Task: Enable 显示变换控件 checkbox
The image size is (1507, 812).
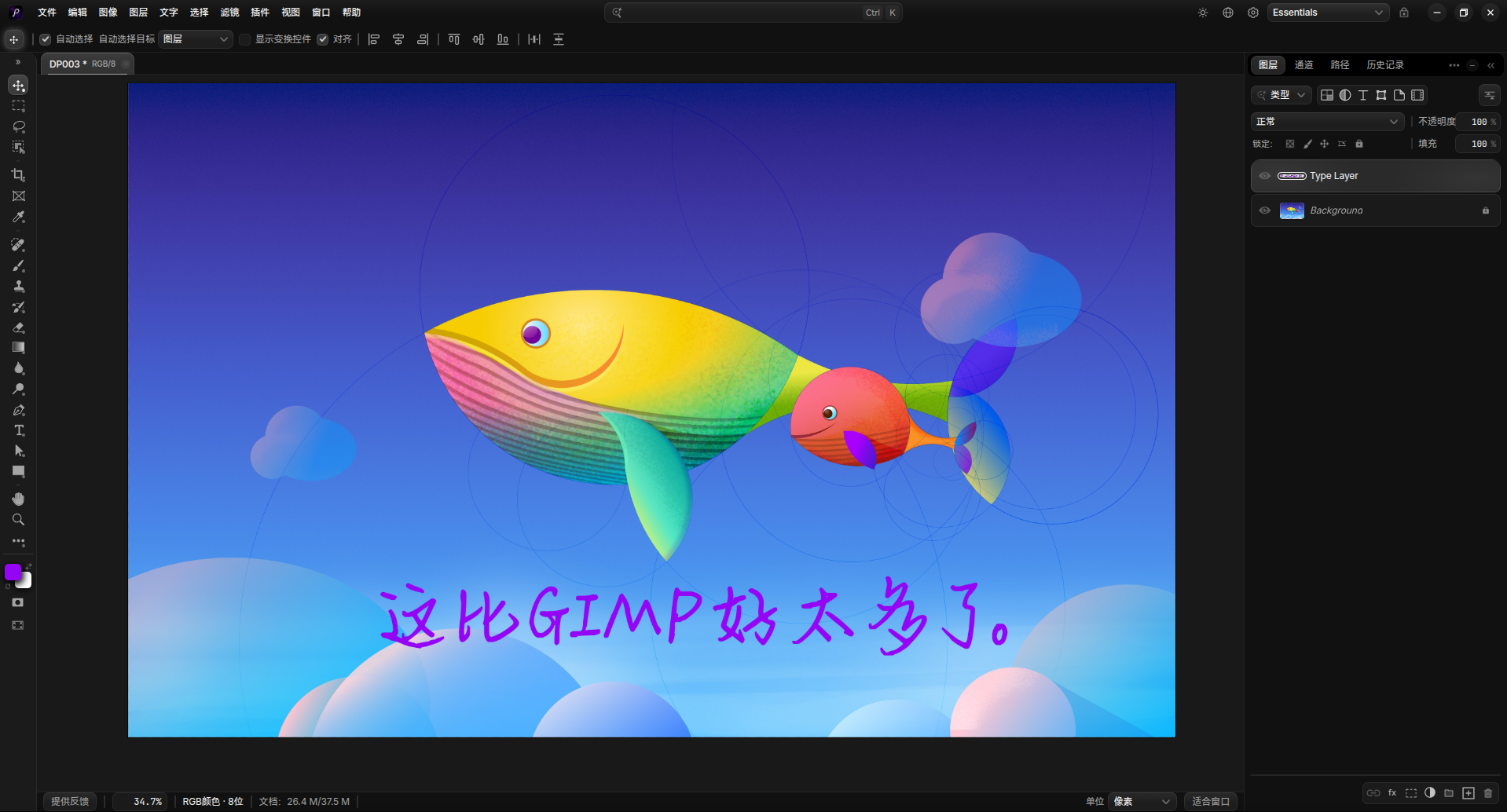Action: (x=245, y=39)
